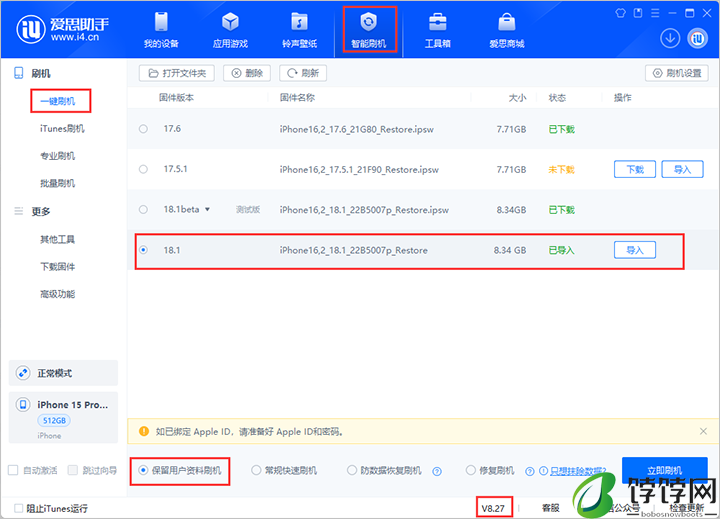Select firmware 18.1beta radio button
720x519 pixels.
(143, 210)
